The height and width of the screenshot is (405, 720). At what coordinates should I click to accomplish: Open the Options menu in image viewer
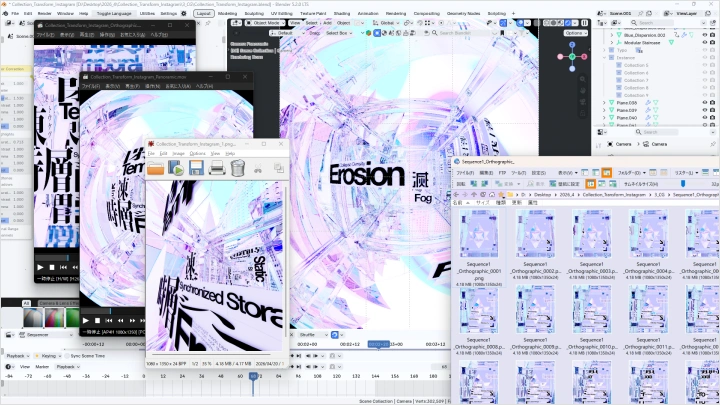coord(197,153)
